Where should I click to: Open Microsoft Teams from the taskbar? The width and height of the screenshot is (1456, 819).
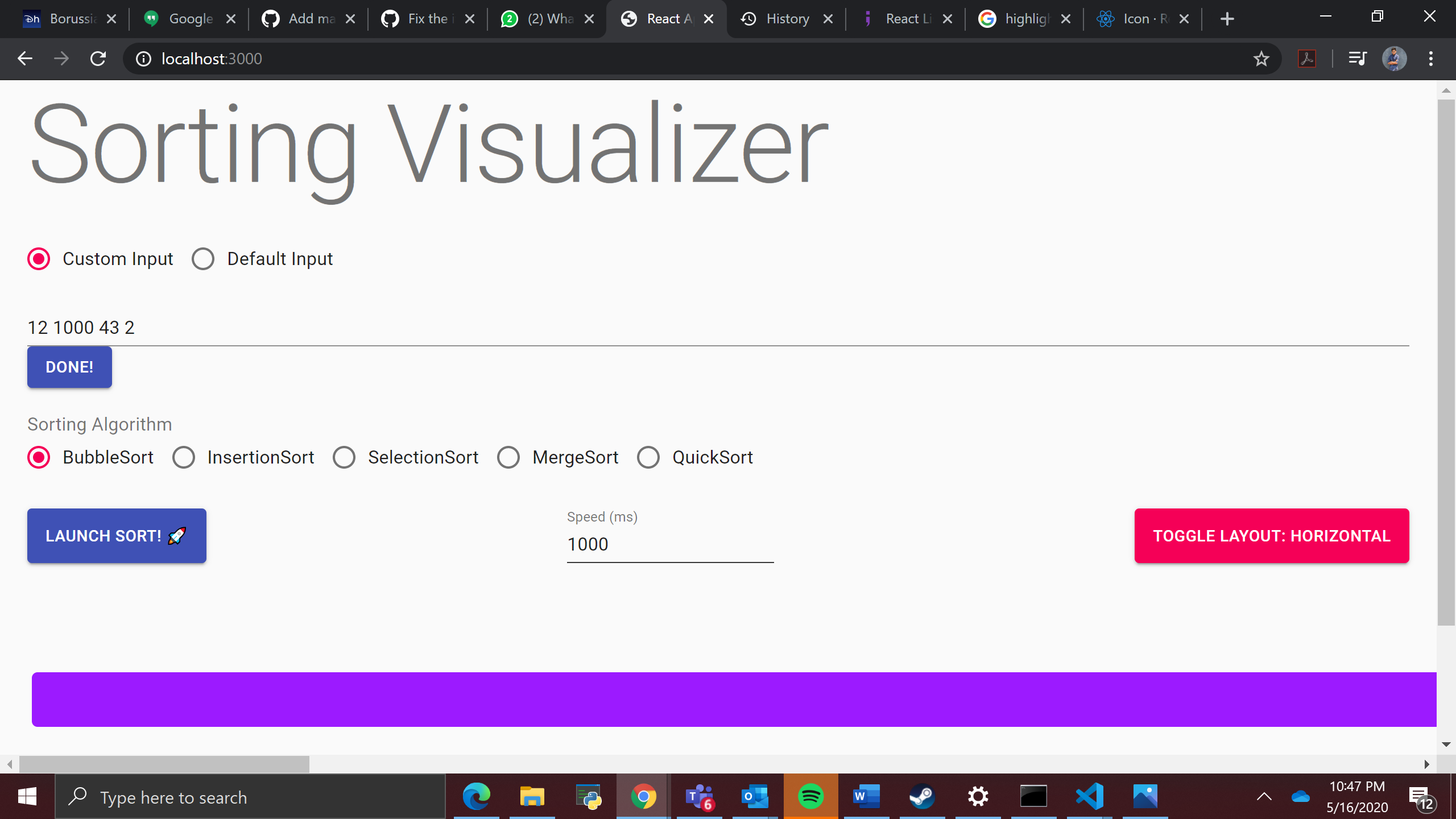tap(700, 796)
